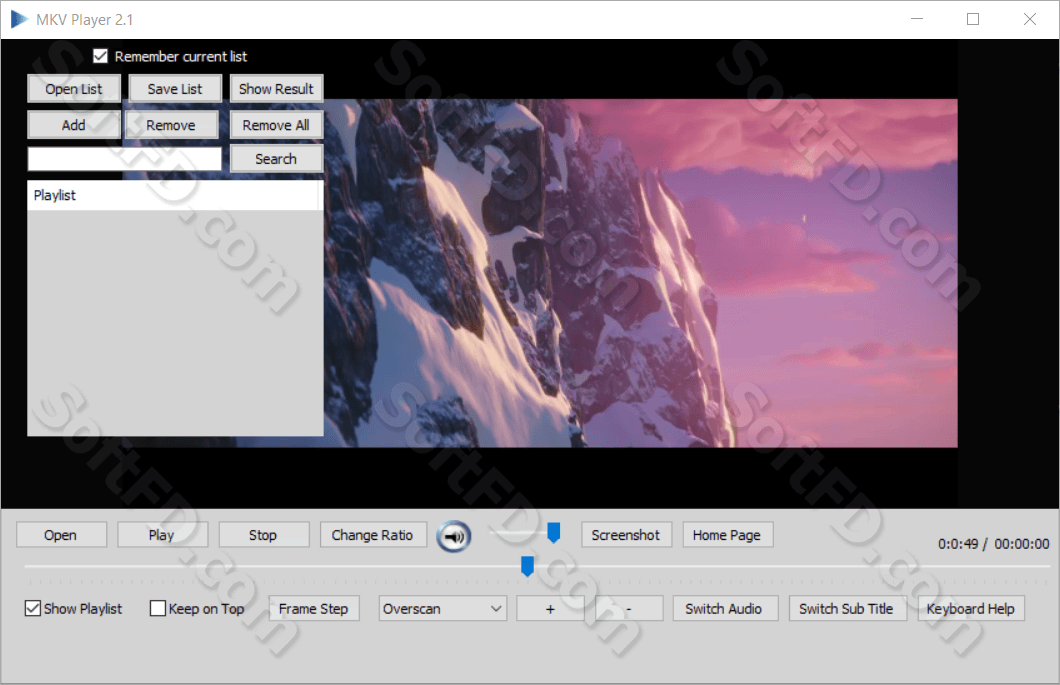Click the Show Result button
This screenshot has width=1060, height=685.
point(276,89)
